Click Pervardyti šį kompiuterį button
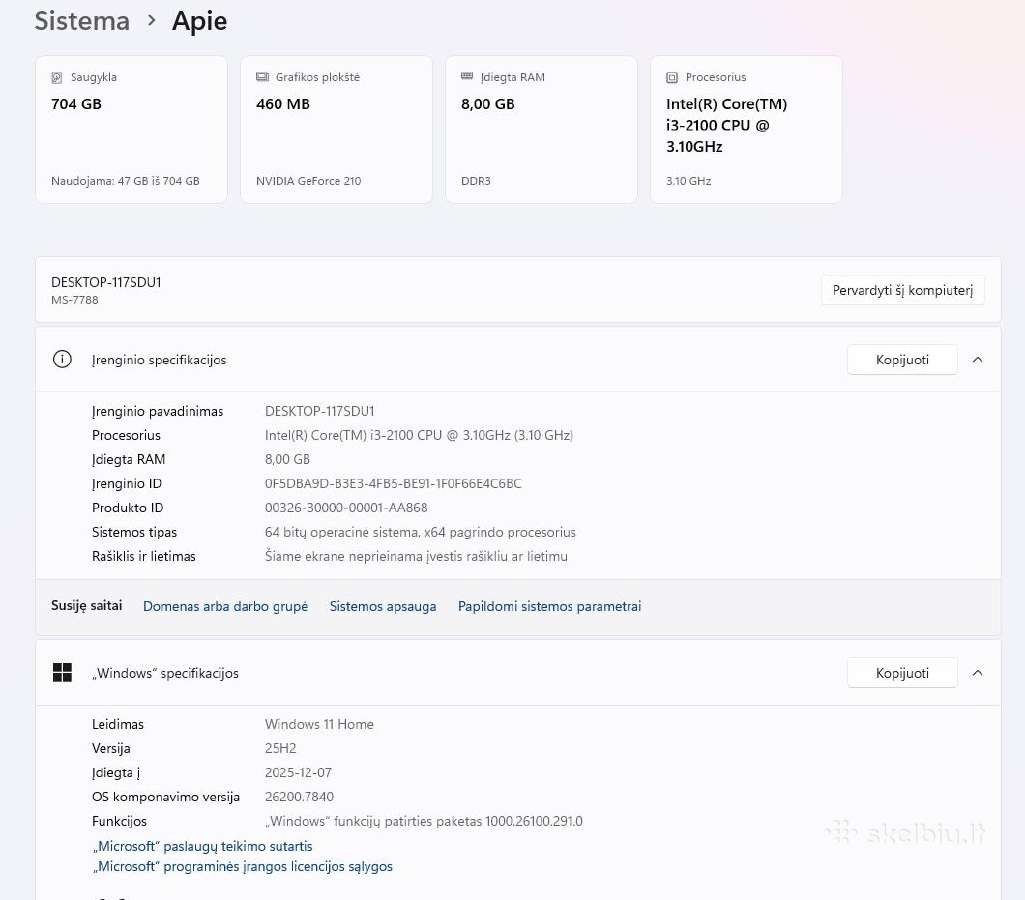The image size is (1025, 900). (903, 290)
